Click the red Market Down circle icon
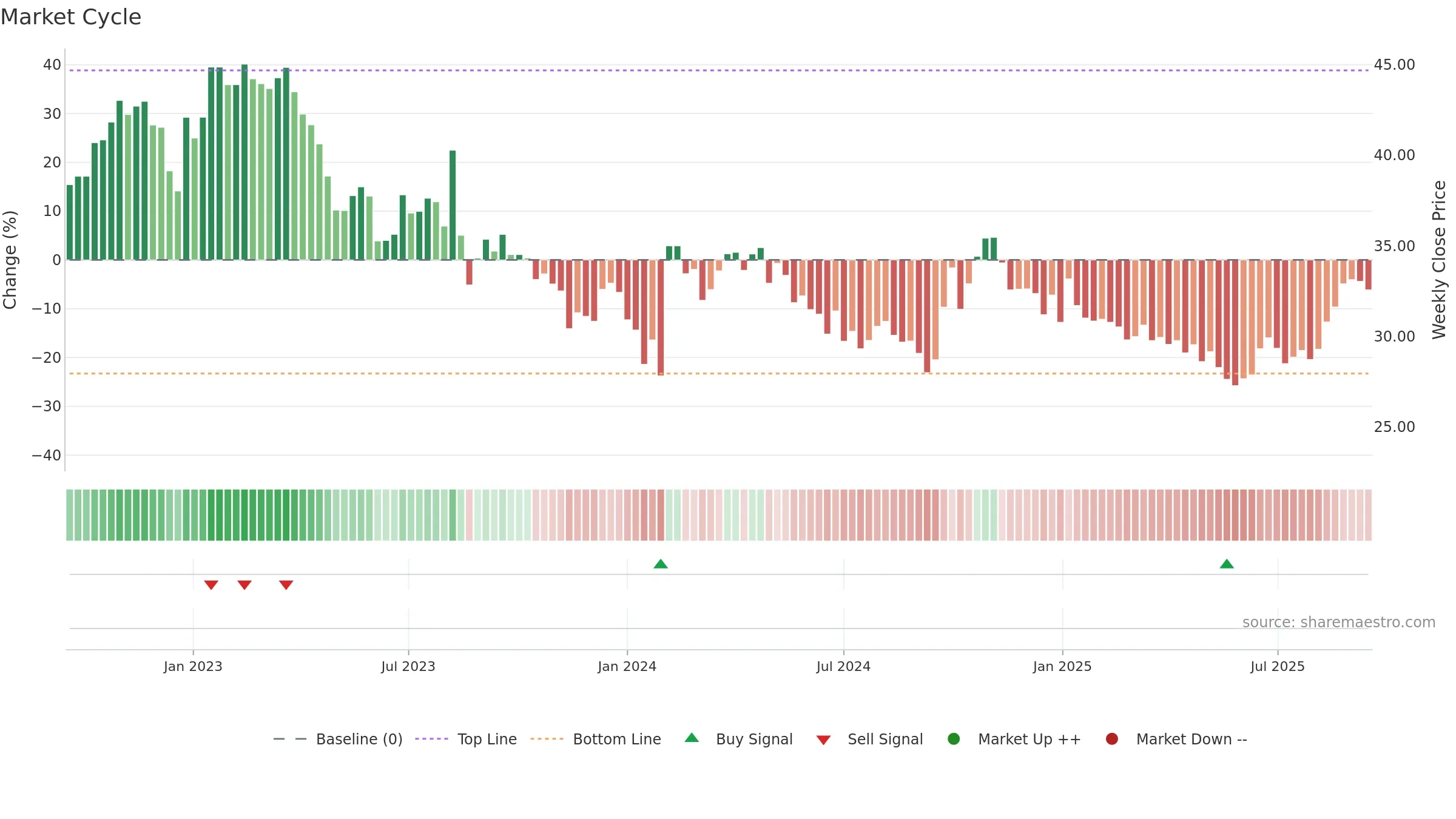The width and height of the screenshot is (1456, 819). pos(1112,739)
